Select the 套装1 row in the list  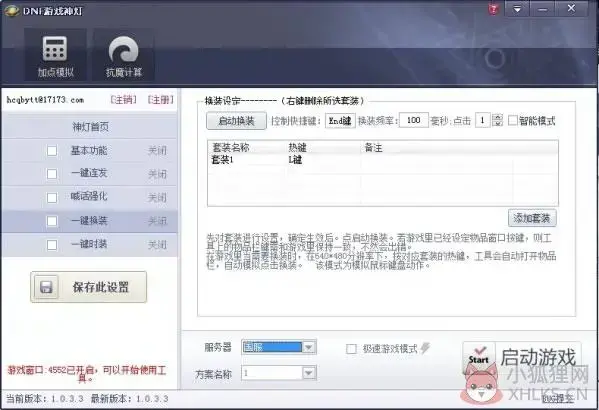tap(382, 160)
